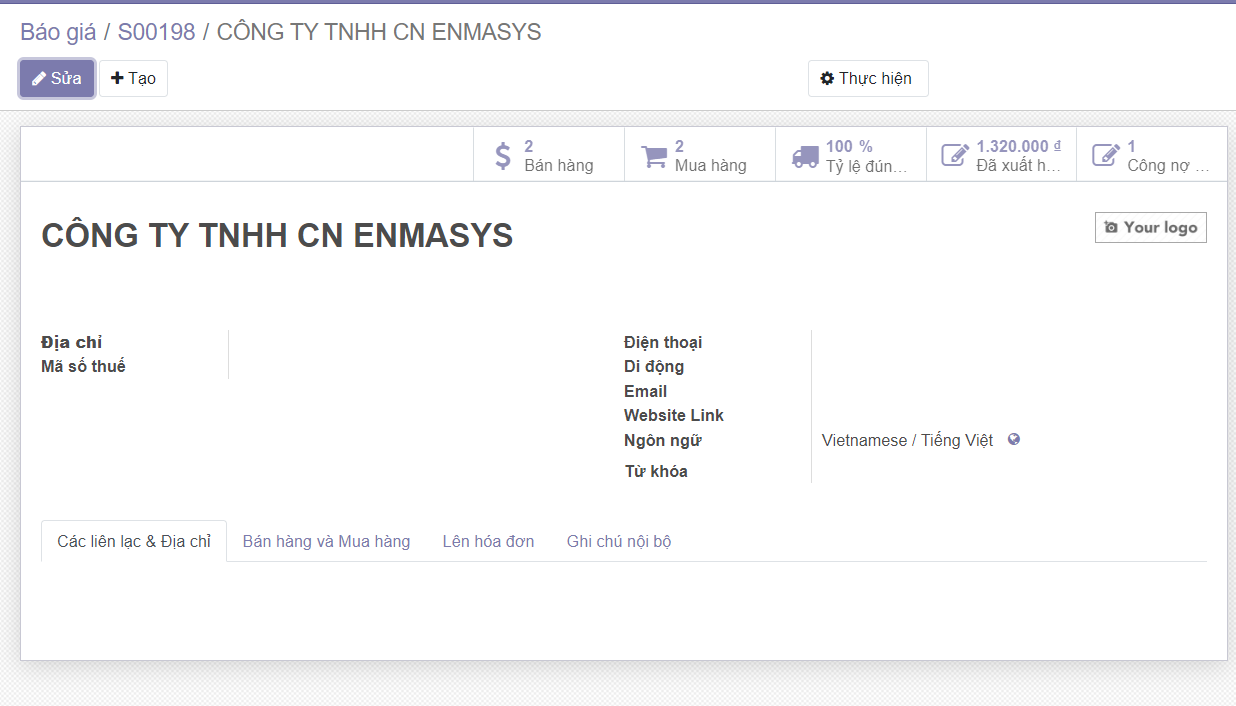Select the Ghi chú nội bộ tab

tap(618, 541)
